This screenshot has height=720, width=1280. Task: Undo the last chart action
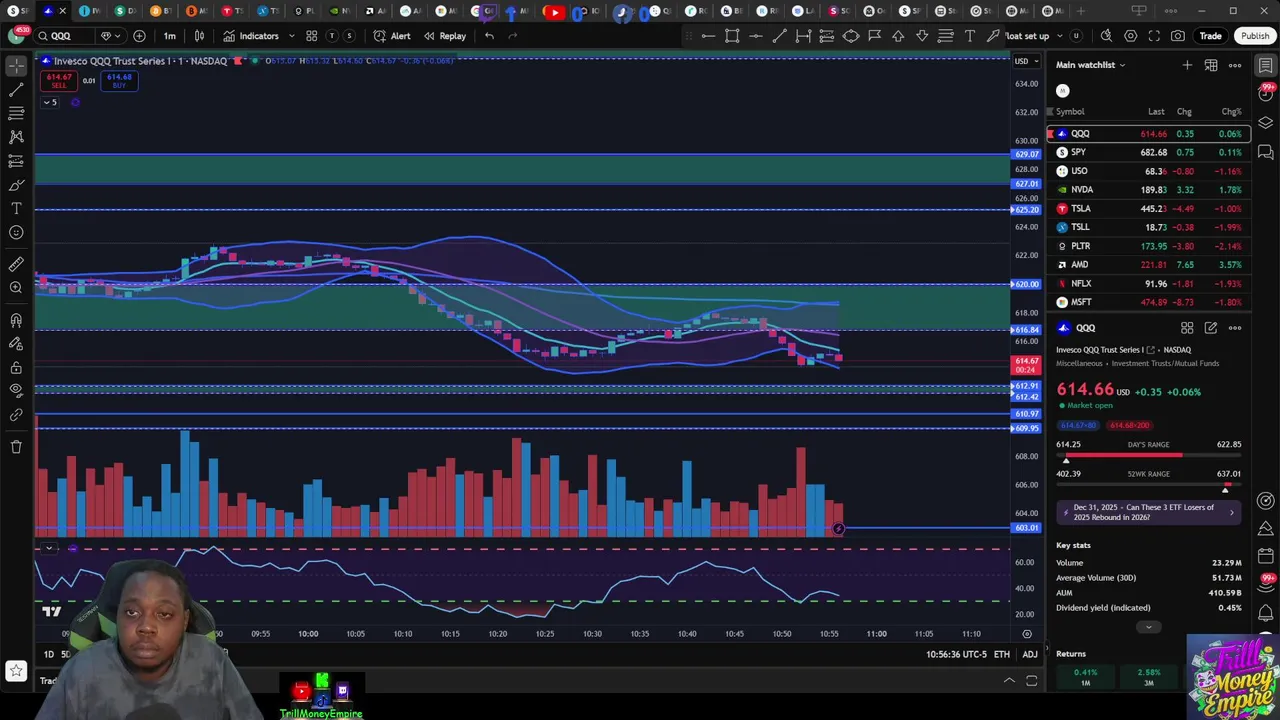pos(489,36)
